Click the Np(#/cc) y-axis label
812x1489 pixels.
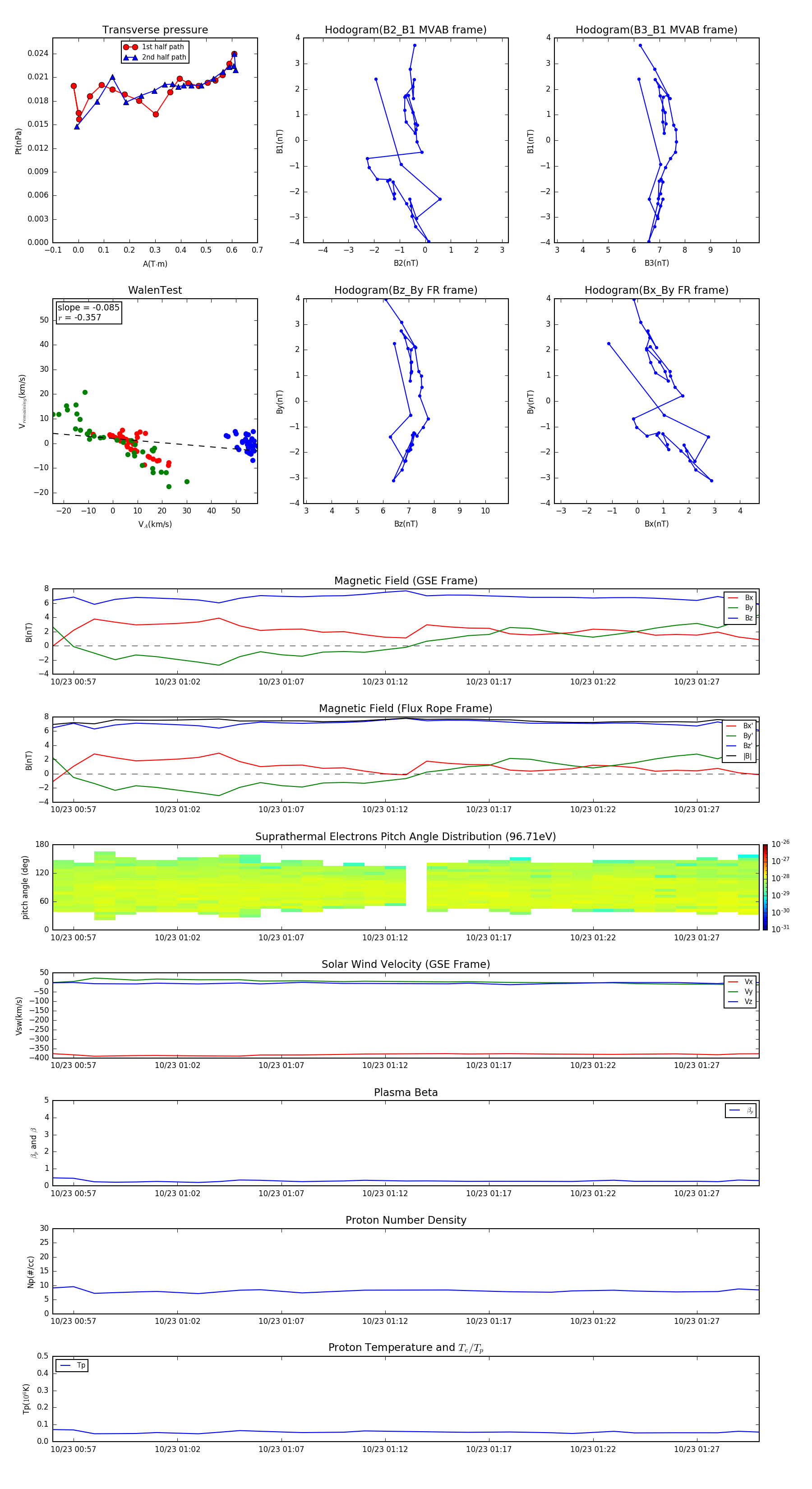(31, 1272)
